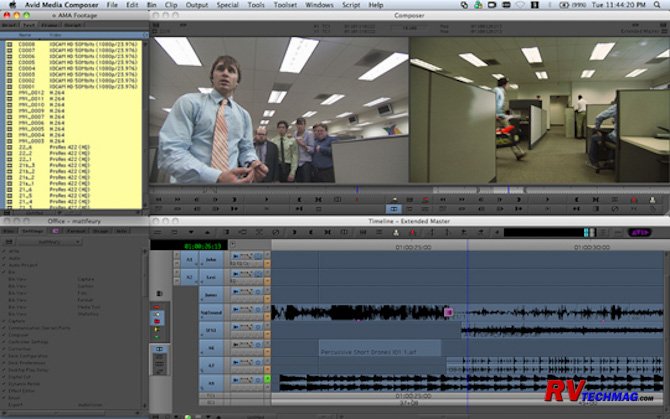Click the record monitor position bar
Screen dimensions: 670x419
[540, 189]
